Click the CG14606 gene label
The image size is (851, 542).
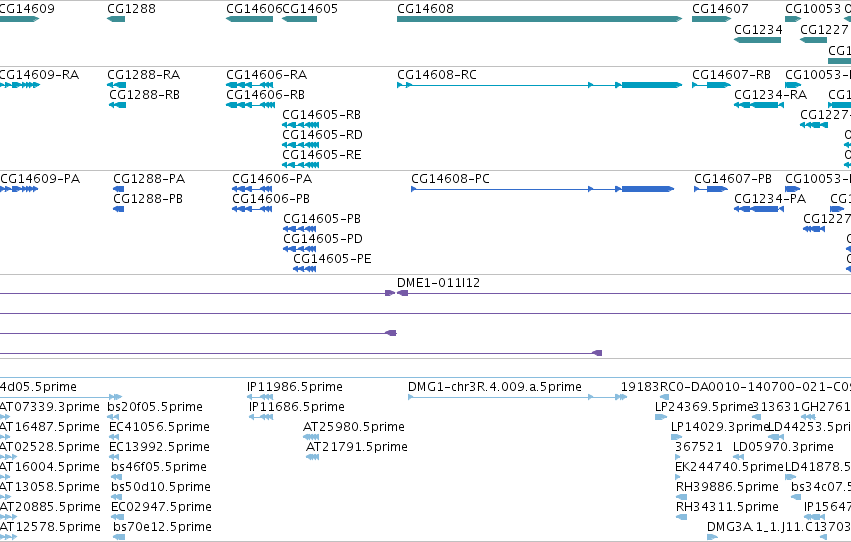tap(255, 9)
